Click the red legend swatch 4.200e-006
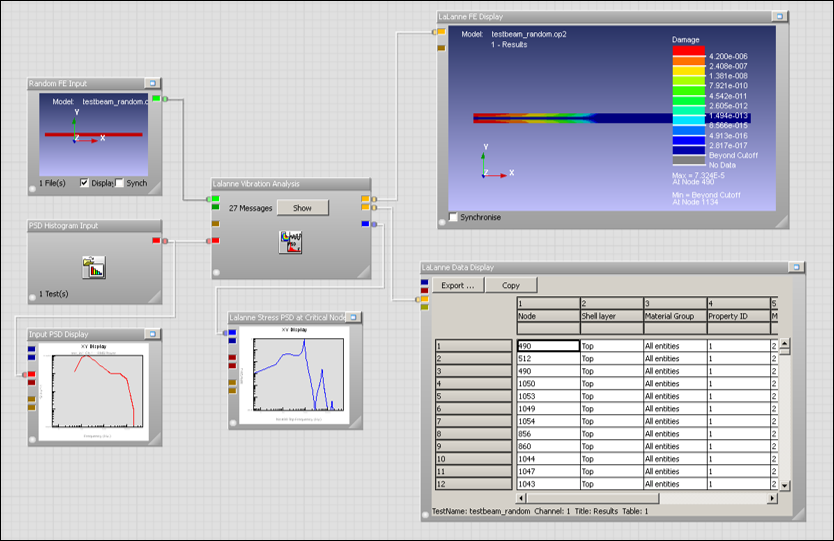This screenshot has width=834, height=541. (689, 51)
